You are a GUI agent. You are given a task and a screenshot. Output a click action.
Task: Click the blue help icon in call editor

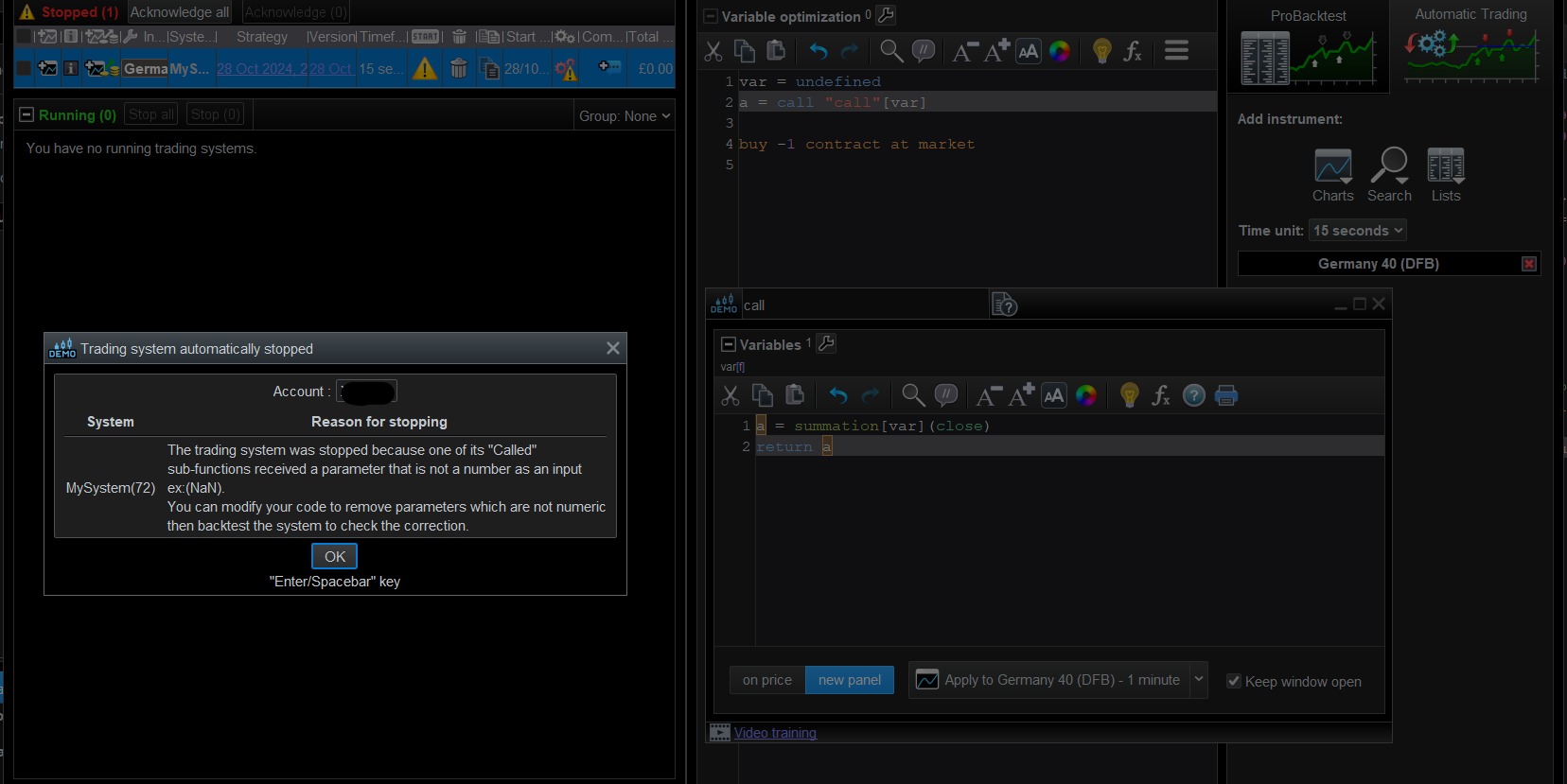point(1194,395)
